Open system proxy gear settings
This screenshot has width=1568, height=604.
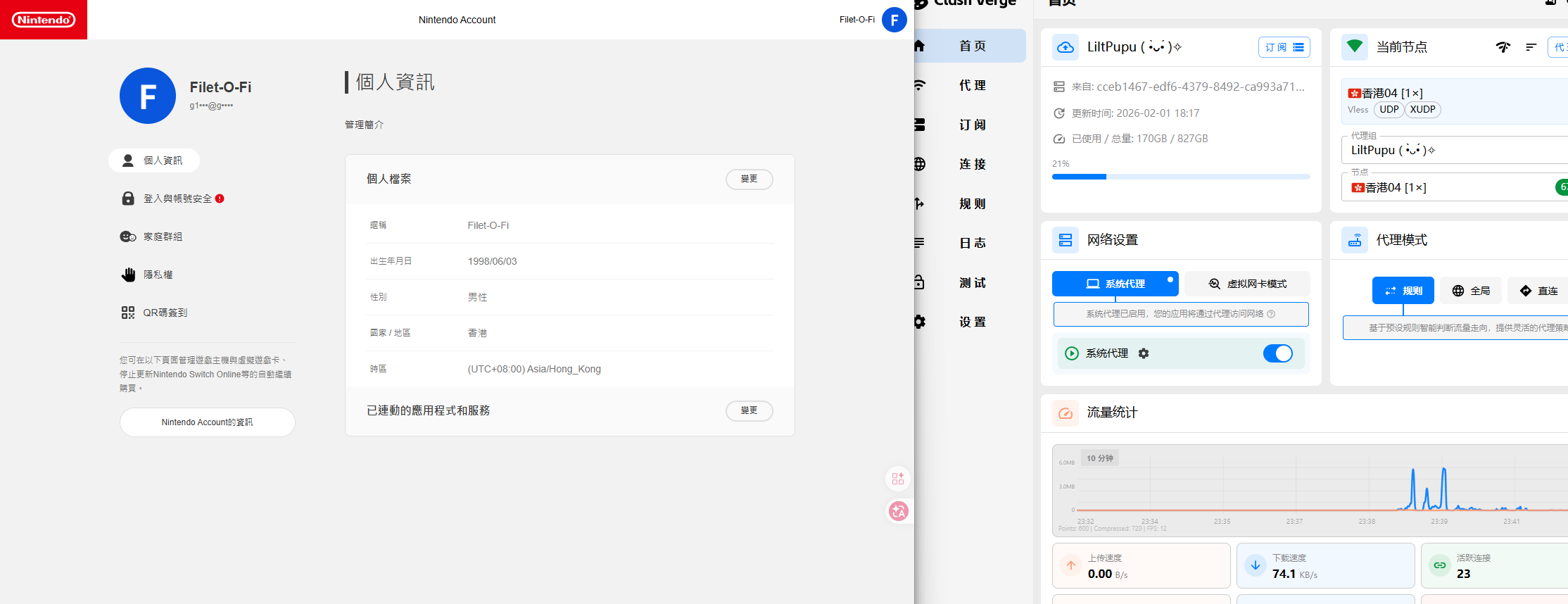click(x=1144, y=353)
